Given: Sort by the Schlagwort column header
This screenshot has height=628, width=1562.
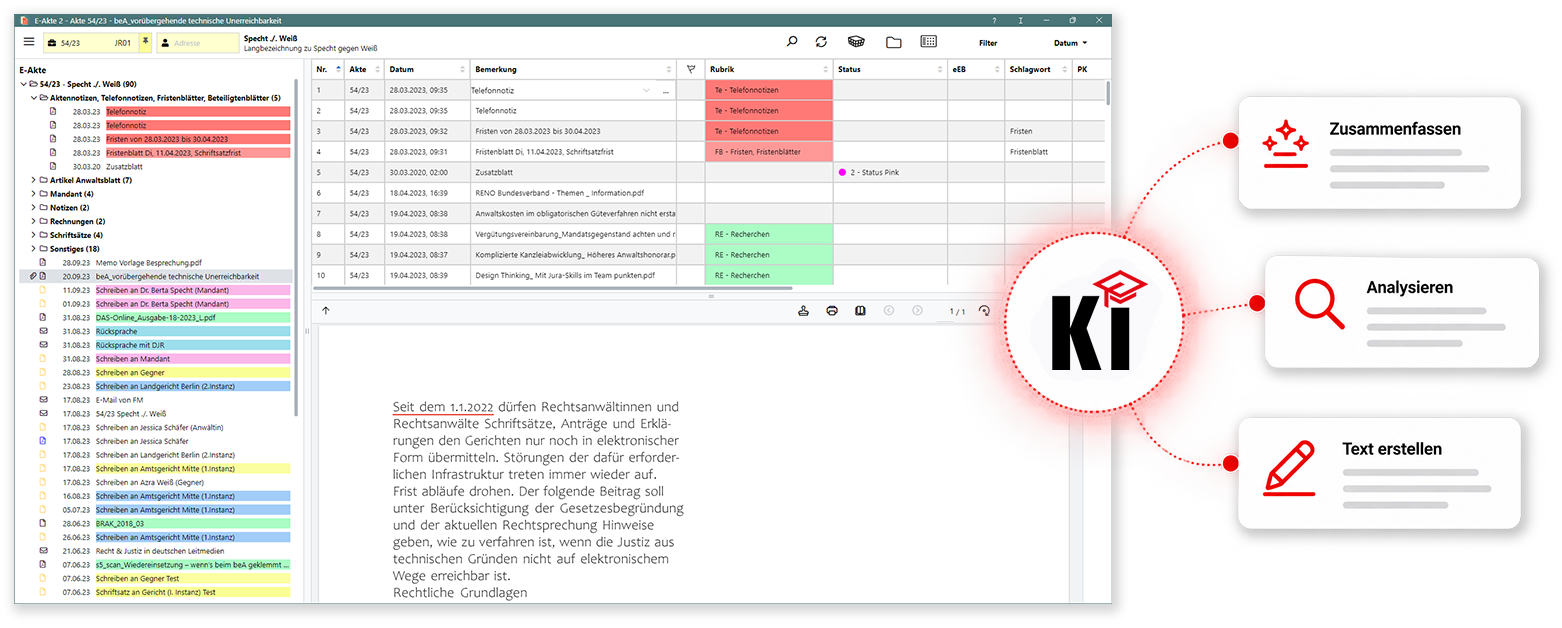Looking at the screenshot, I should (x=1037, y=69).
